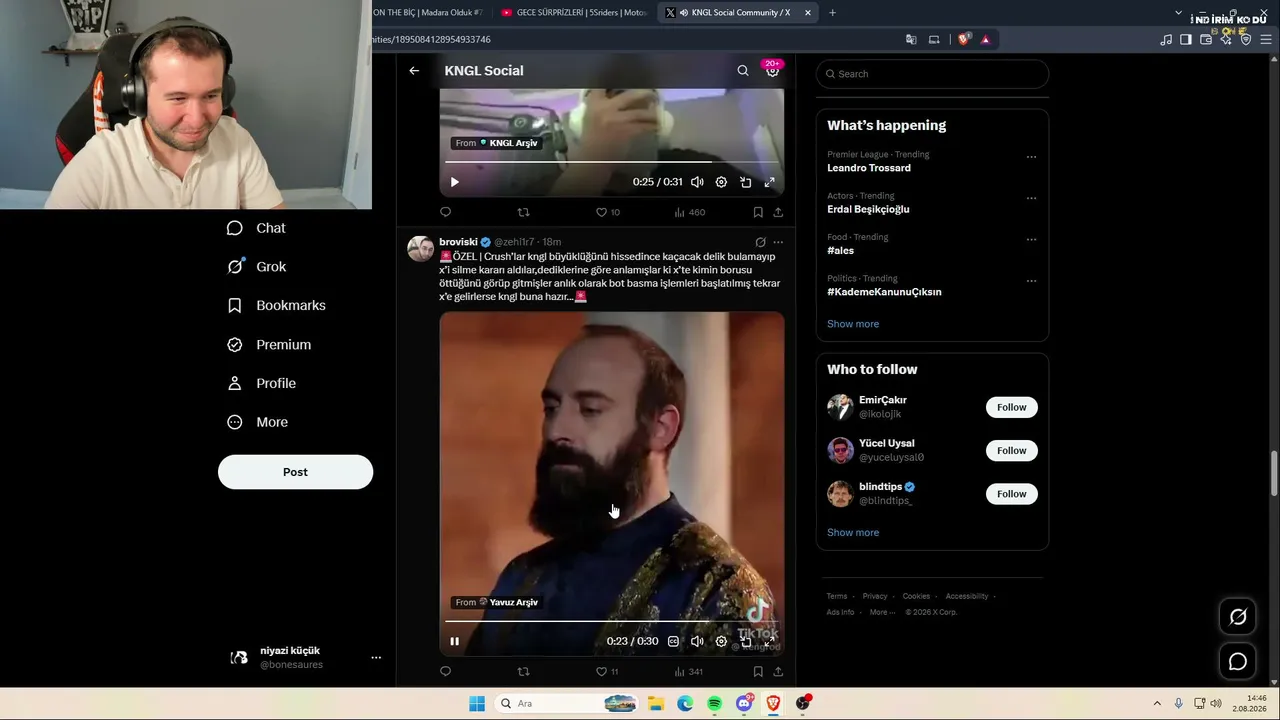Open Grok from the sidebar
This screenshot has height=720, width=1280.
point(256,267)
